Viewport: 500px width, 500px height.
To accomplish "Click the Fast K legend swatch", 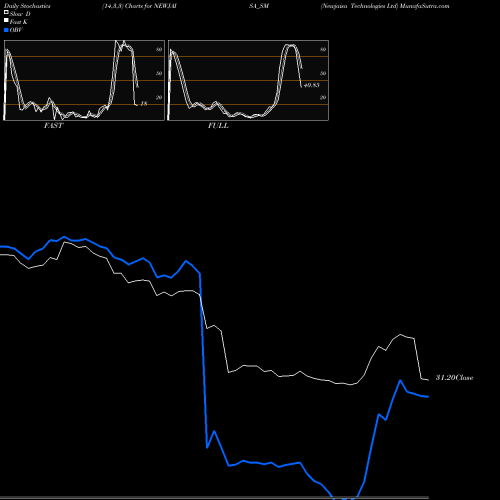I will click(6, 21).
